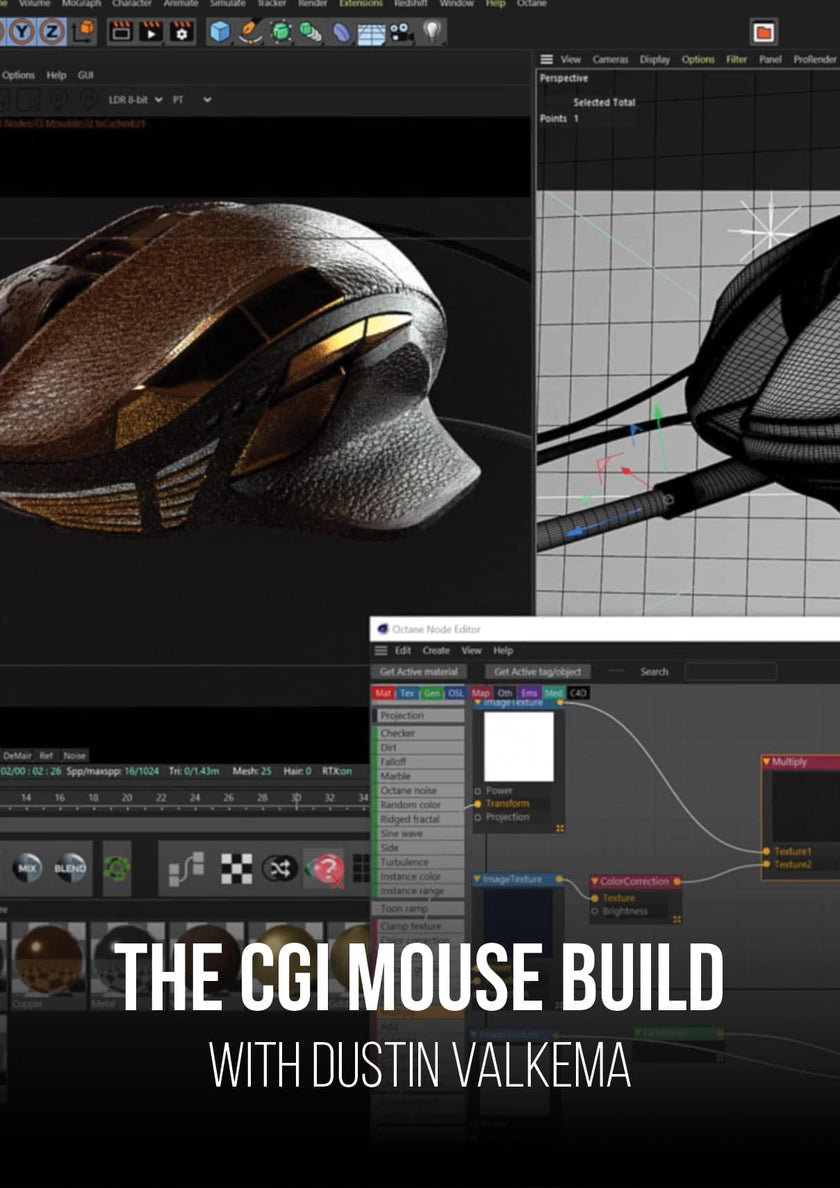This screenshot has width=840, height=1188.
Task: Add a Cube primitive object
Action: (220, 32)
